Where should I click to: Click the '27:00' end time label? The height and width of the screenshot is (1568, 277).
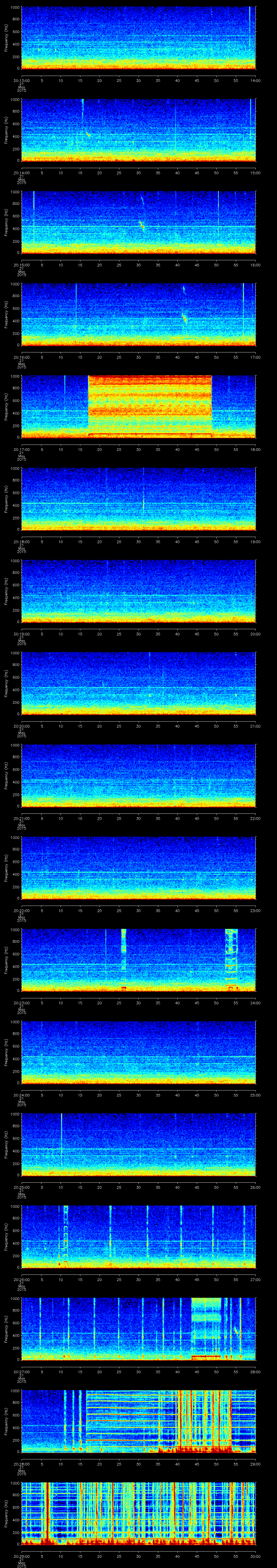pos(255,1279)
